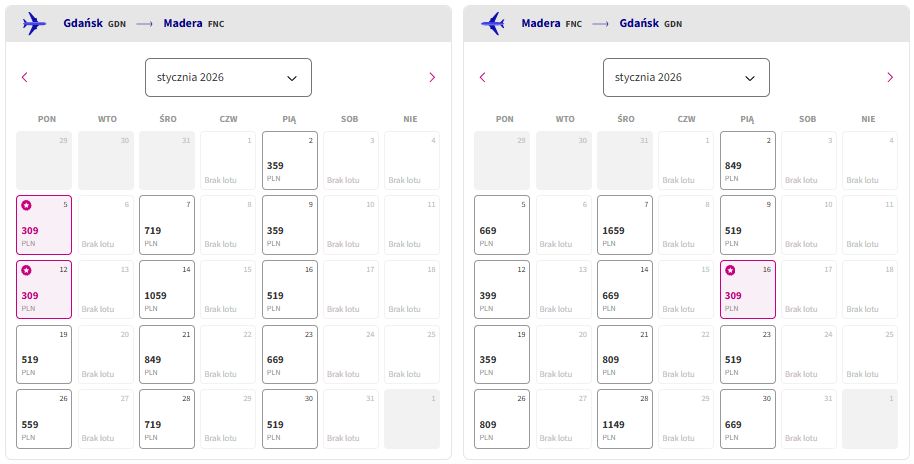Go to next month in Gdańsk–Madera calendar
The image size is (914, 464).
432,77
